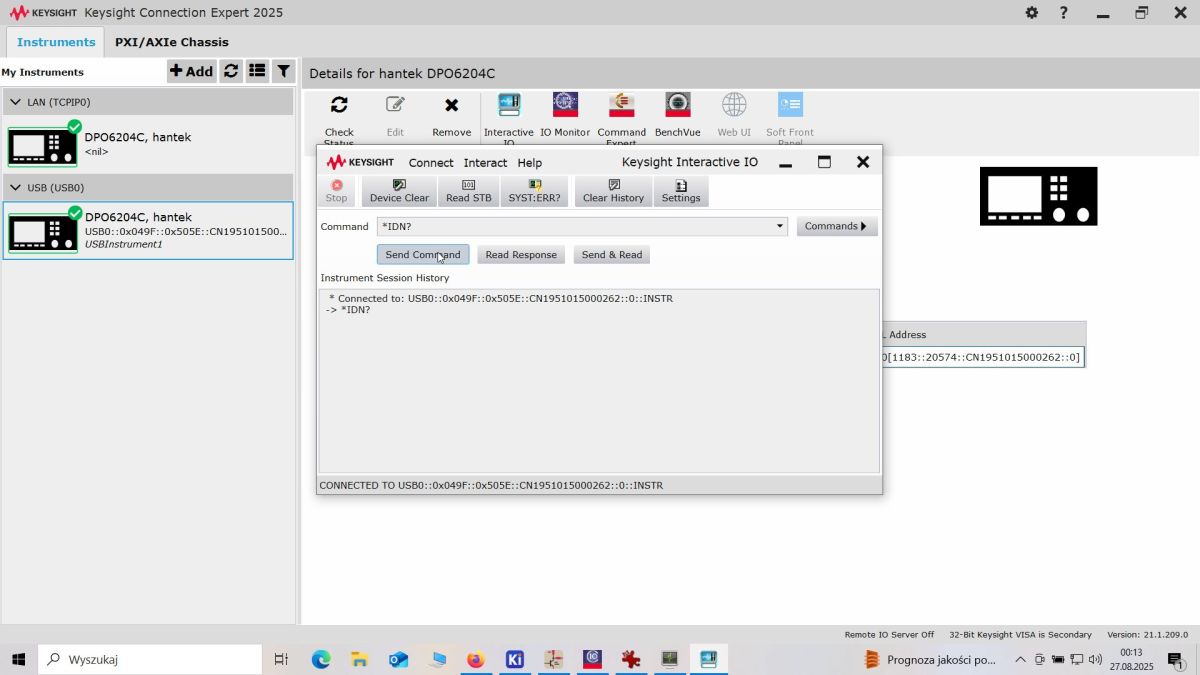Screen dimensions: 1200x675
Task: Click the Windows search box Wyszukaj
Action: pyautogui.click(x=150, y=659)
